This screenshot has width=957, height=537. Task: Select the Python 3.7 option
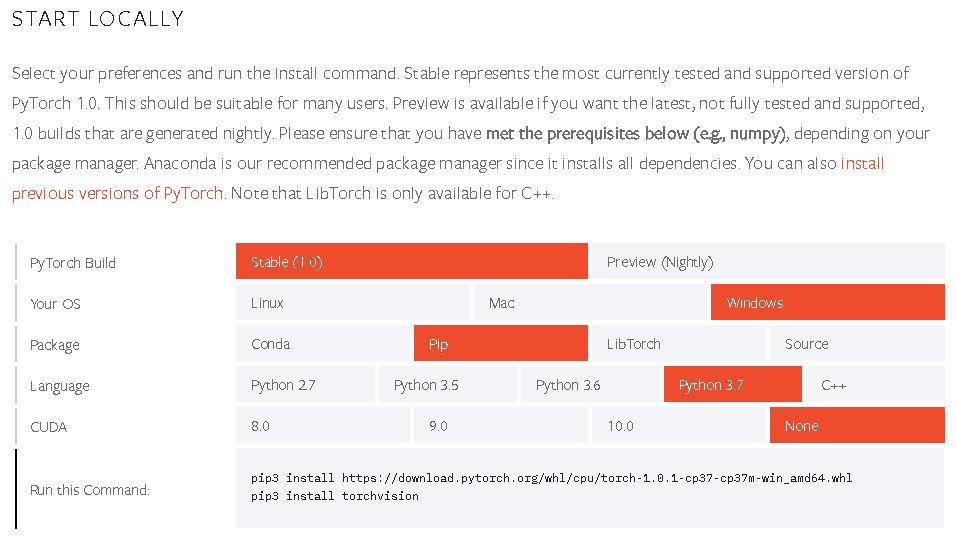tap(732, 385)
